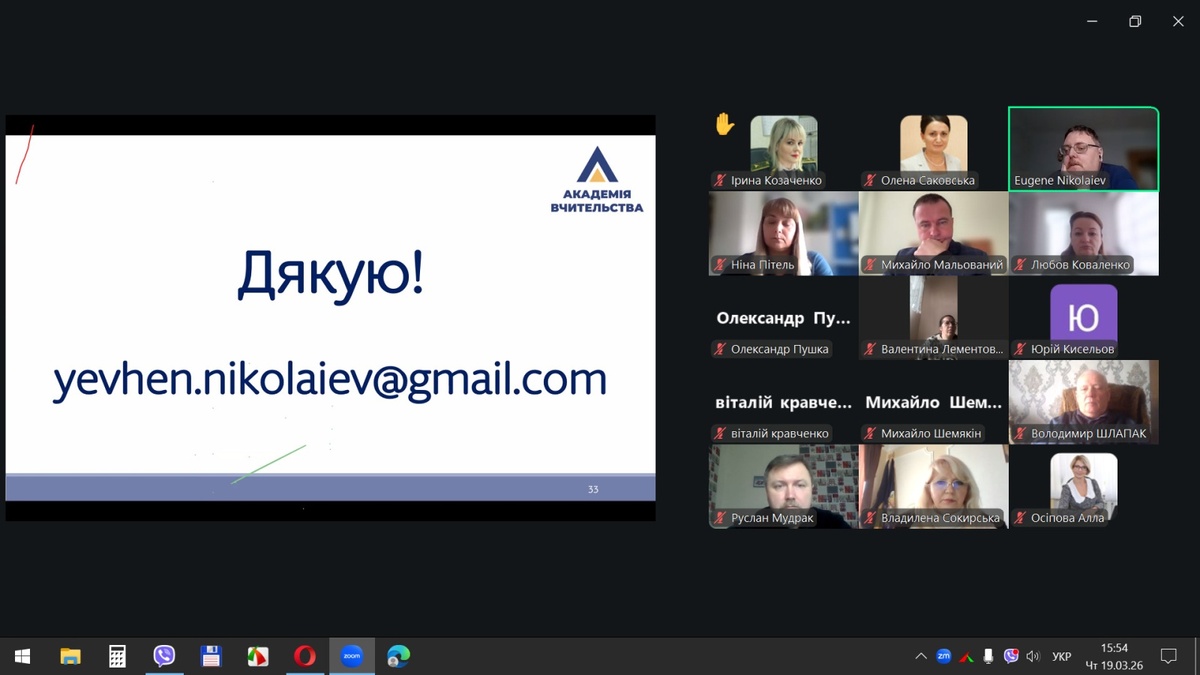The image size is (1200, 675).
Task: Launch Opera browser from taskbar
Action: pyautogui.click(x=305, y=656)
